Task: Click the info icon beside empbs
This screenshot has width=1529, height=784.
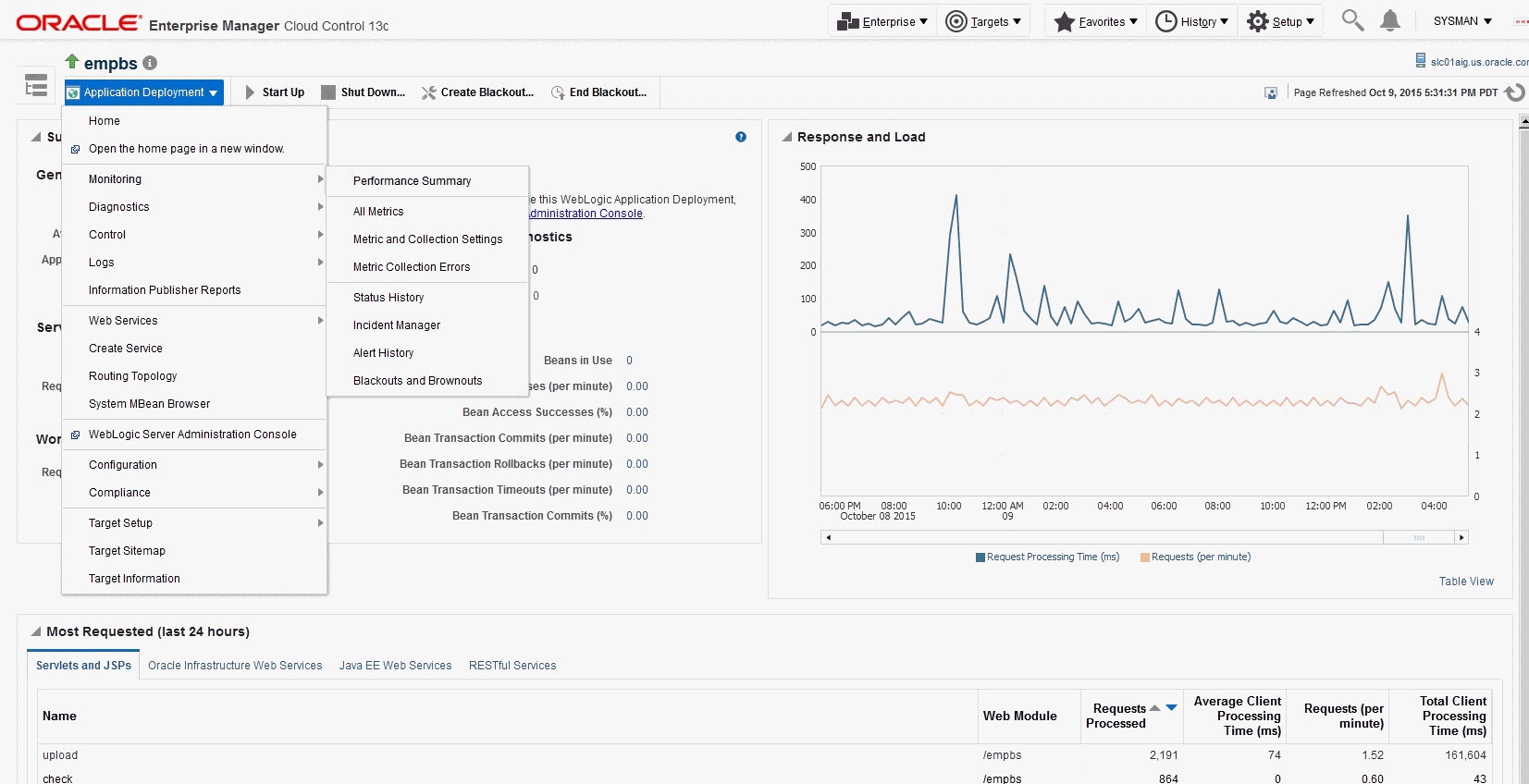Action: tap(150, 63)
